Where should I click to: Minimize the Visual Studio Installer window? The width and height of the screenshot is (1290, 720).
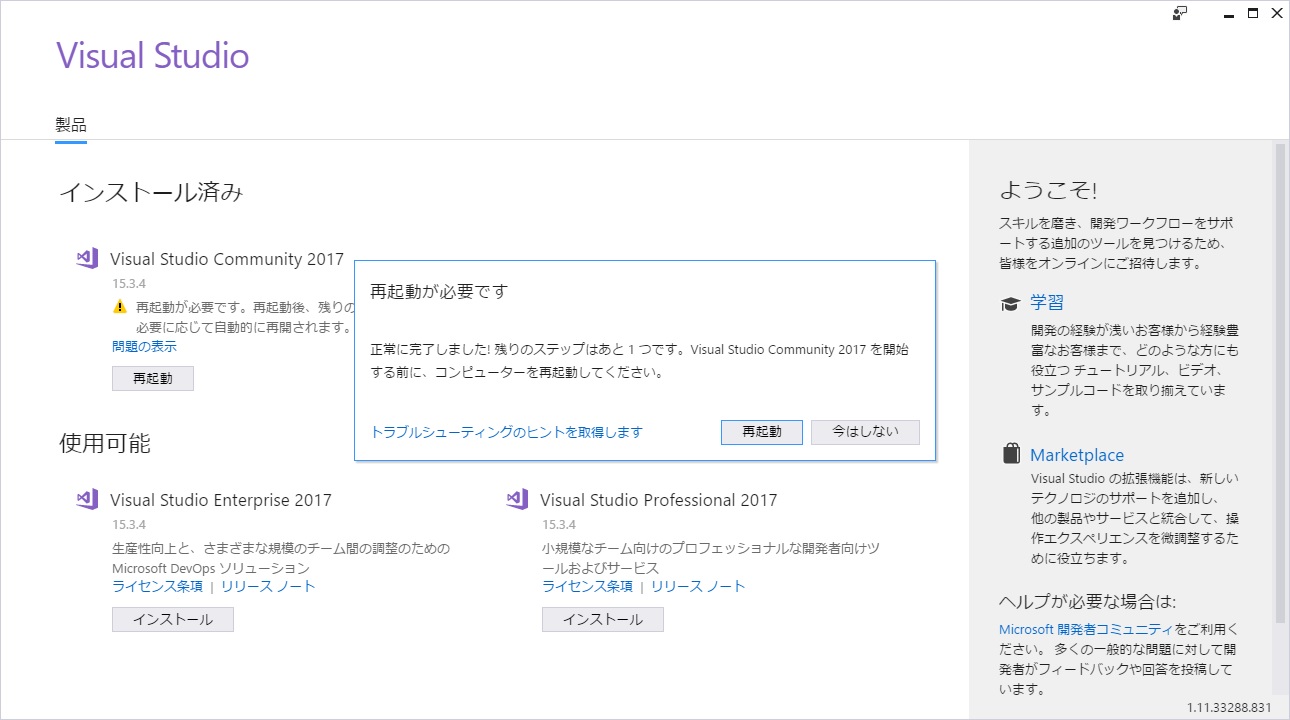pos(1228,13)
